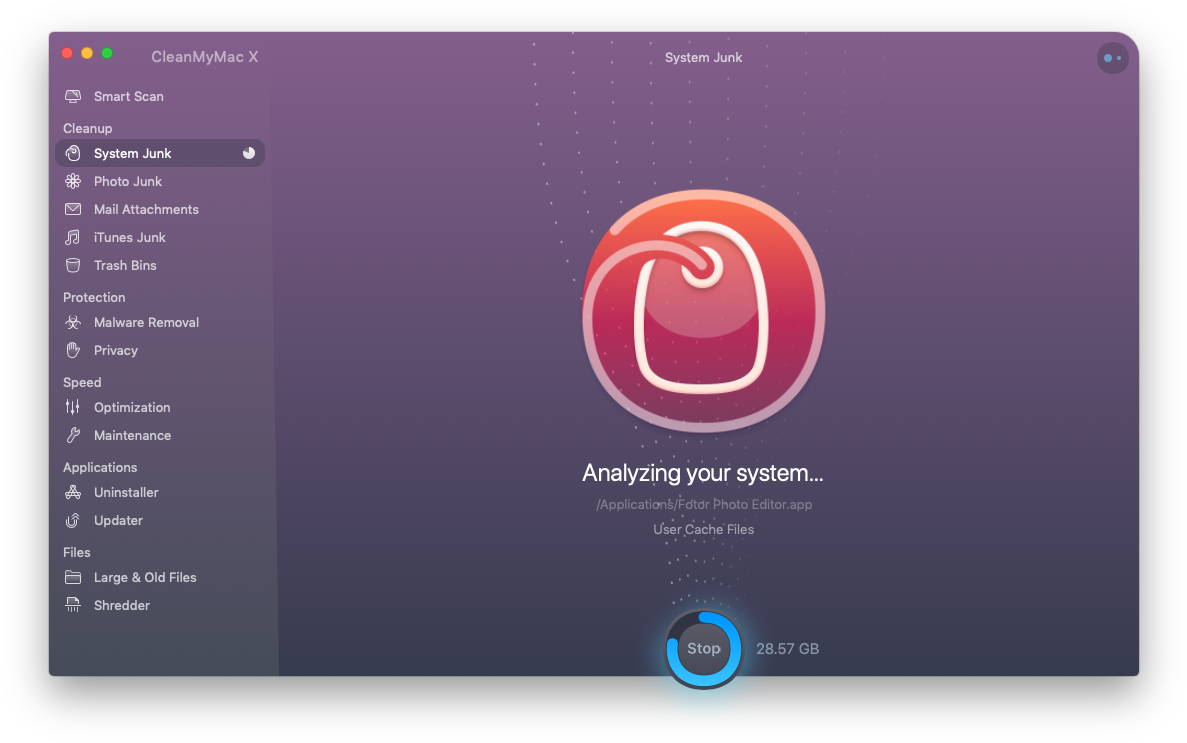
Task: Select iTunes Junk
Action: [x=160, y=237]
